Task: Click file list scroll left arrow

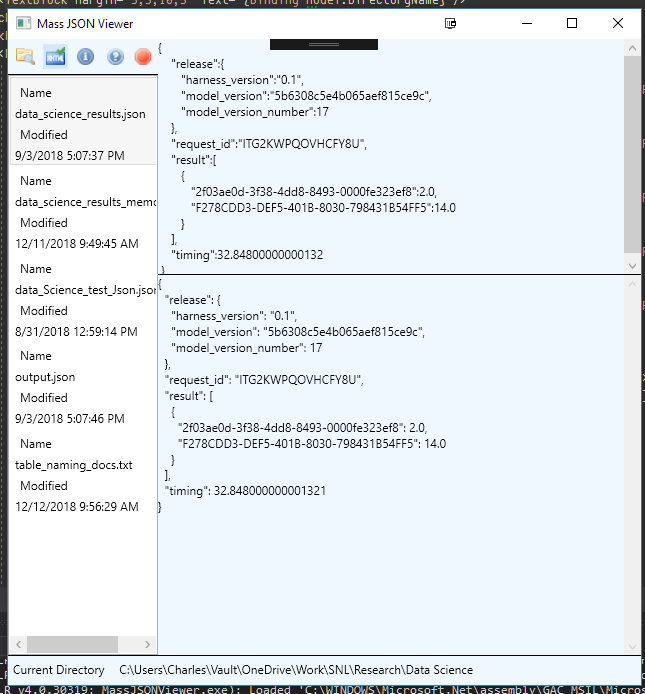Action: pyautogui.click(x=19, y=644)
